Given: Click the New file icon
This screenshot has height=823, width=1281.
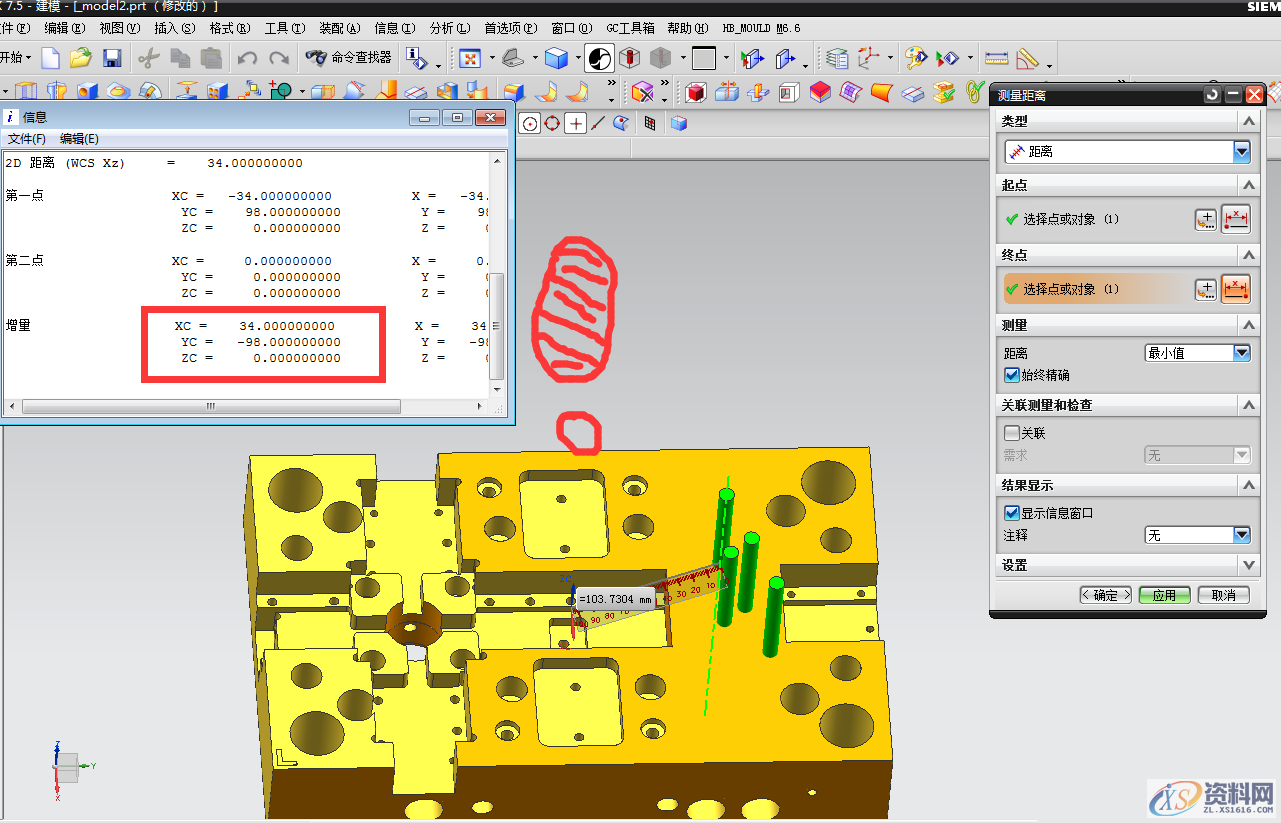Looking at the screenshot, I should click(x=50, y=58).
